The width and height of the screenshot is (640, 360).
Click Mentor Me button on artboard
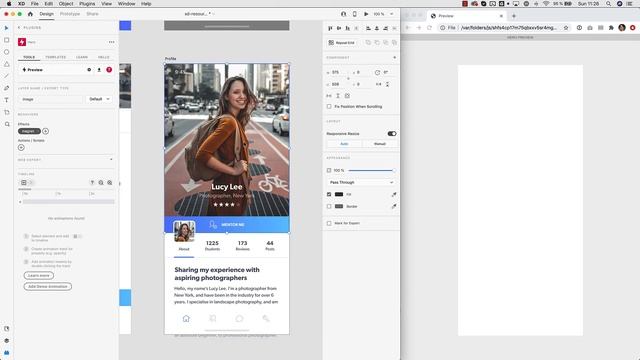pyautogui.click(x=227, y=224)
